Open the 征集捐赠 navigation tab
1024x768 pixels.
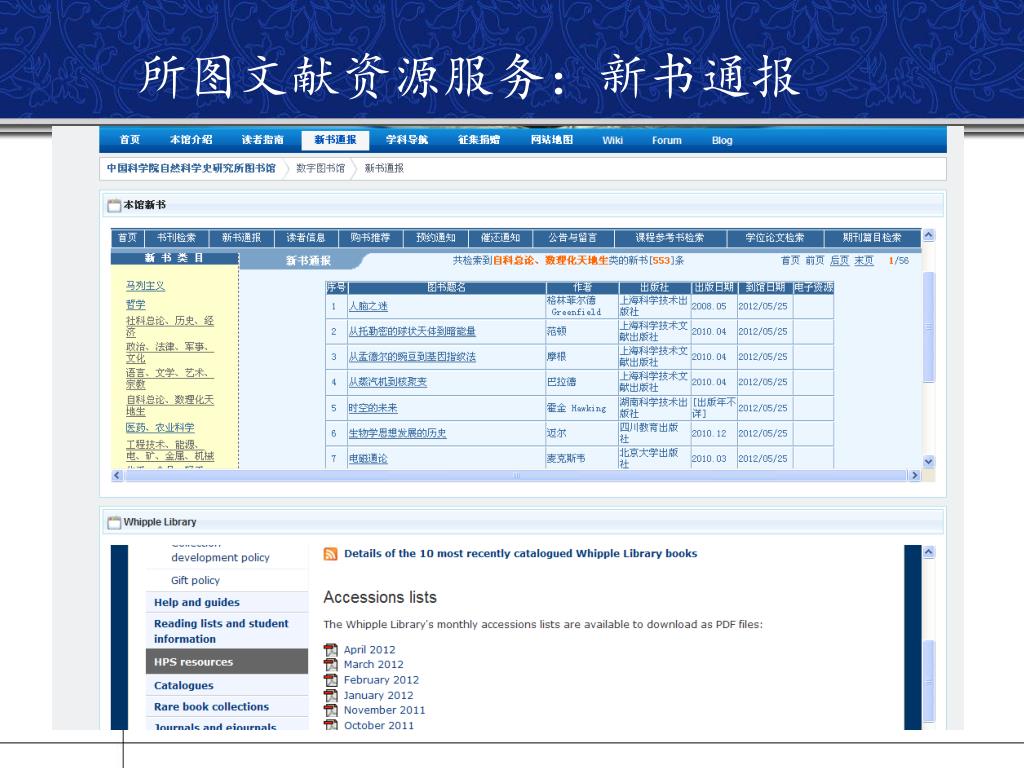coord(479,140)
